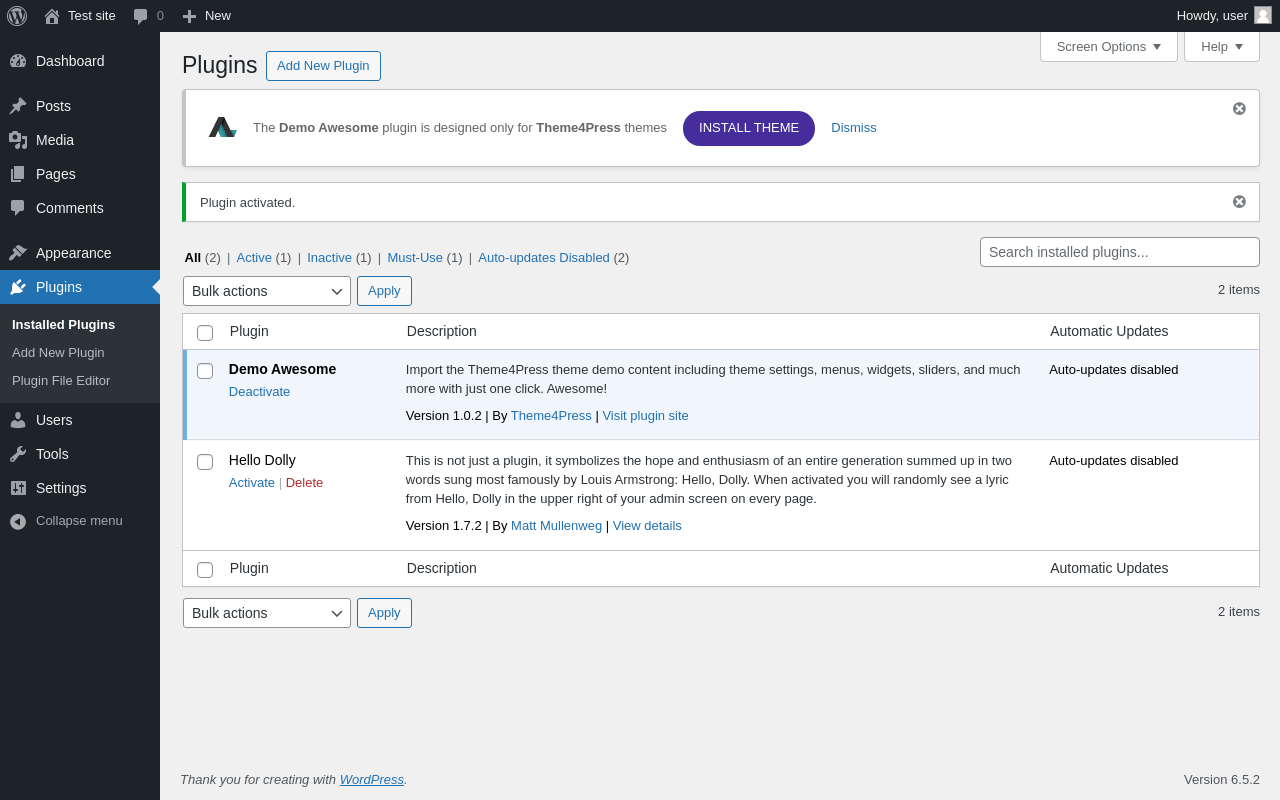Open Plugin File Editor submenu item
1280x800 pixels.
coord(61,380)
